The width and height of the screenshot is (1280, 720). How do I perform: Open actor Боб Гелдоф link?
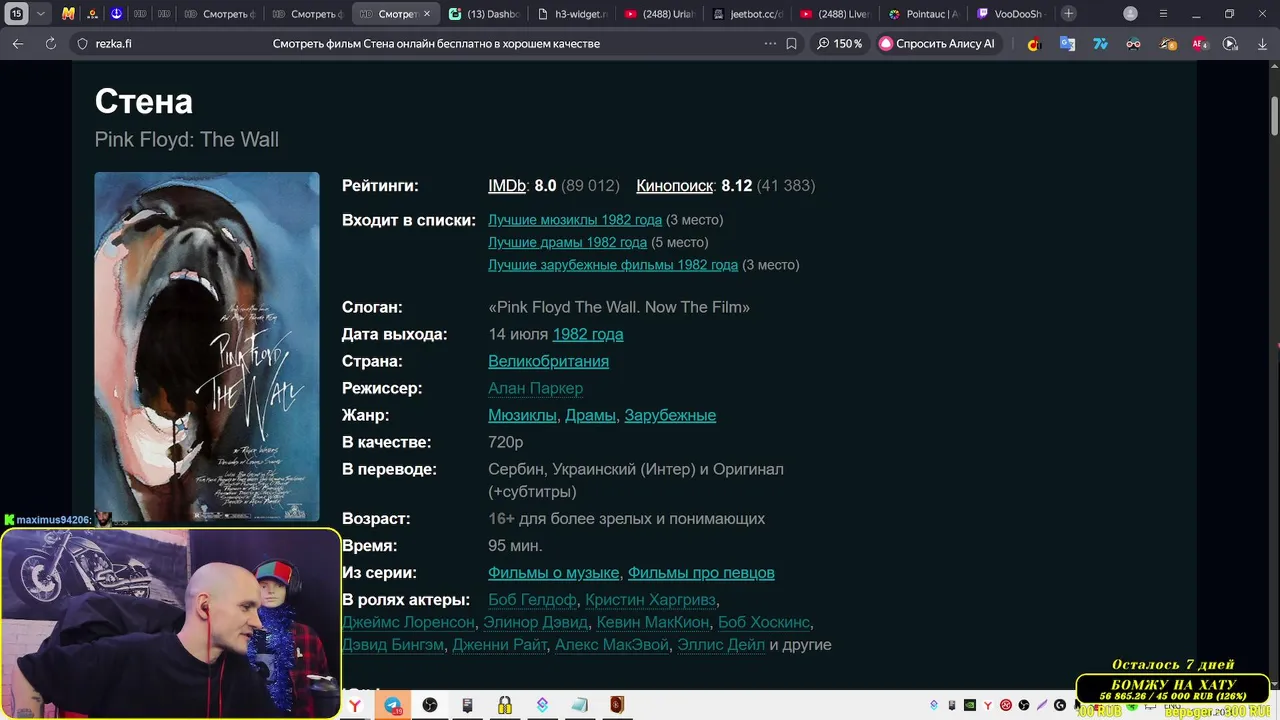pyautogui.click(x=532, y=600)
